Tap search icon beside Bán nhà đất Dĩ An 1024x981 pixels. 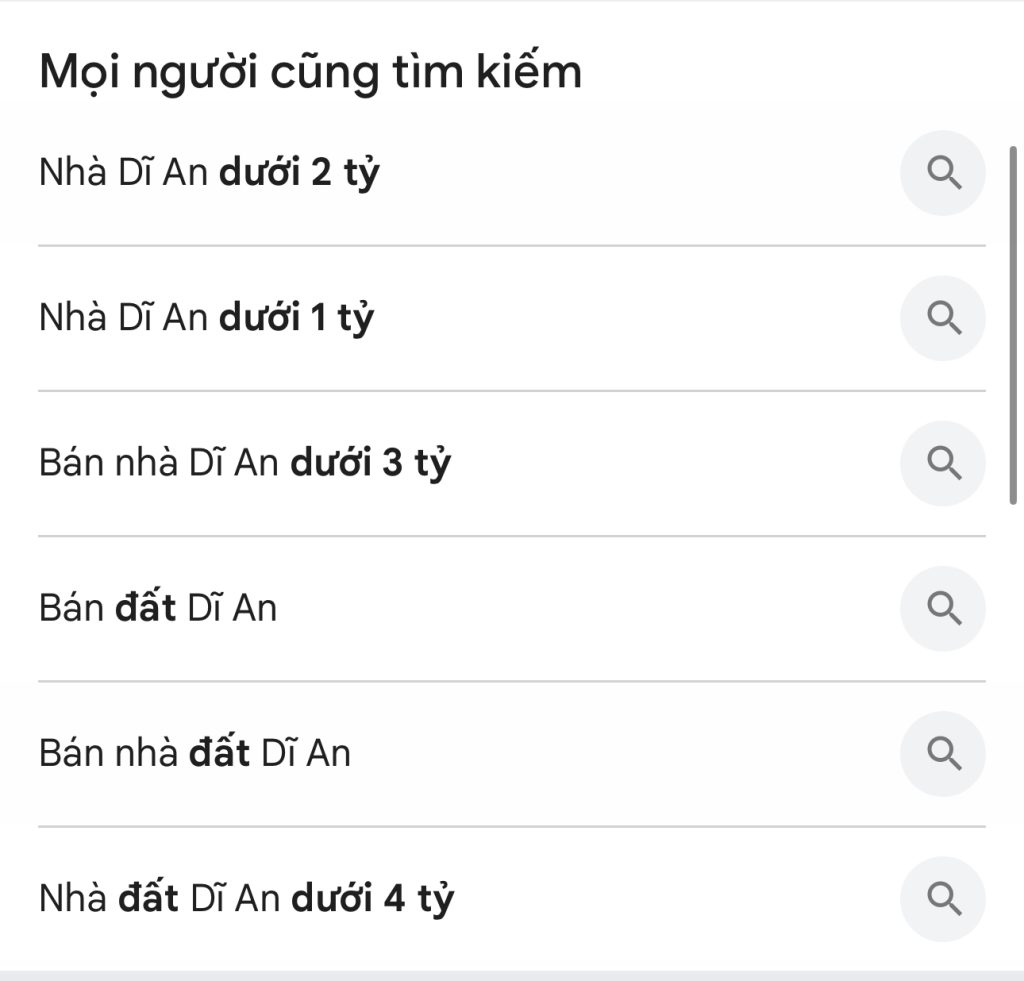[x=943, y=753]
